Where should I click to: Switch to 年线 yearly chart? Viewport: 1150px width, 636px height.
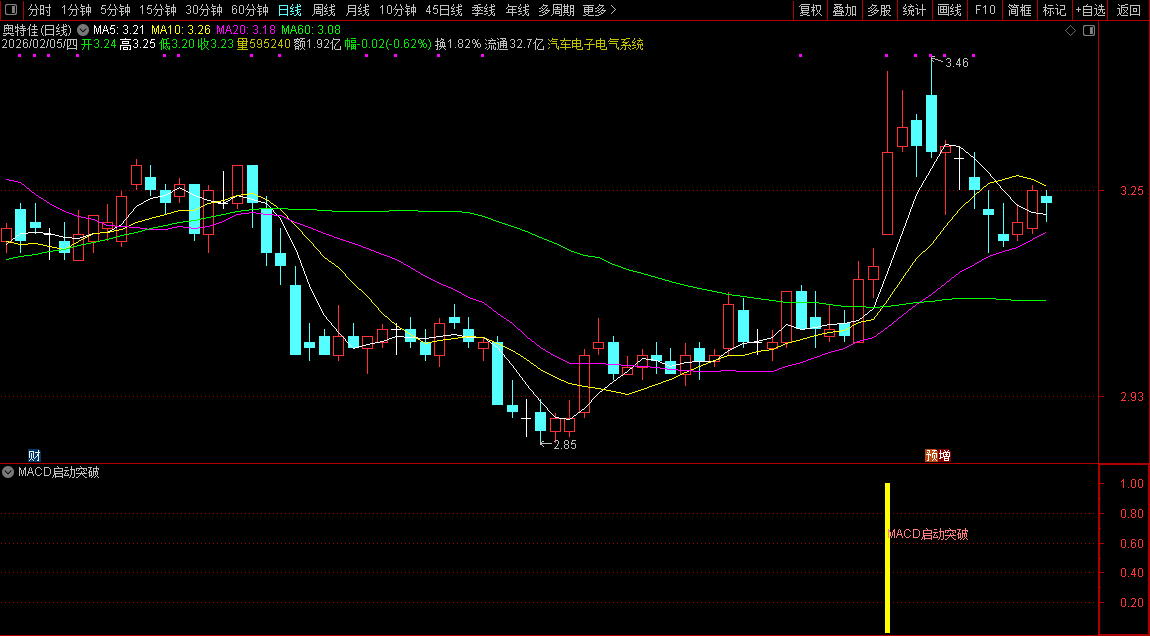[x=517, y=10]
